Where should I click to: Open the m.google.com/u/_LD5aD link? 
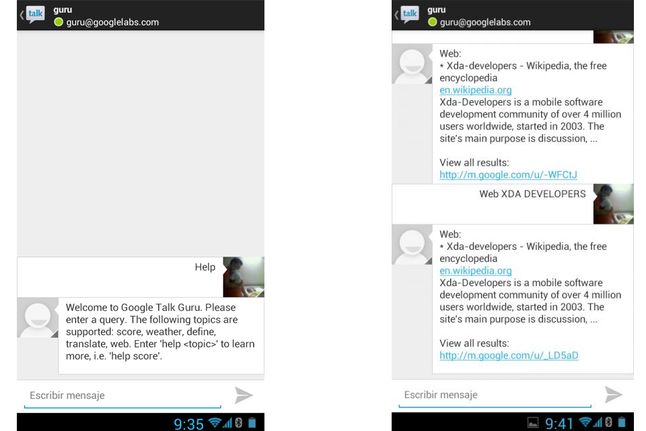(509, 356)
